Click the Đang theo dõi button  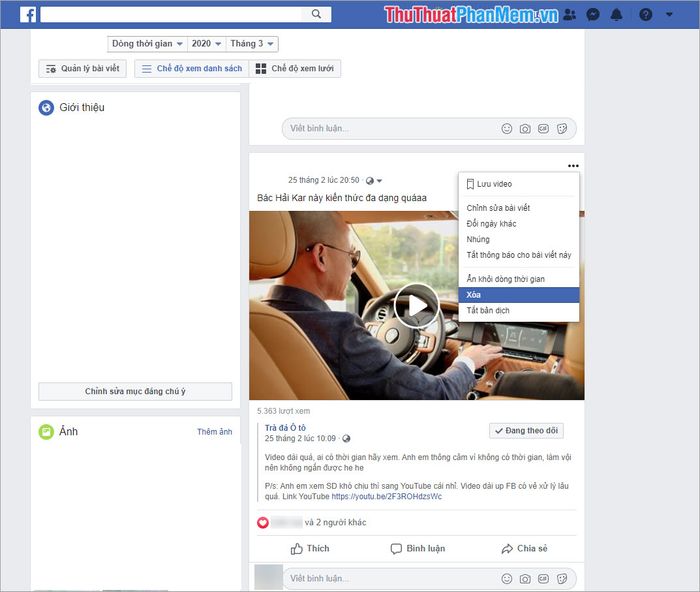tap(526, 431)
